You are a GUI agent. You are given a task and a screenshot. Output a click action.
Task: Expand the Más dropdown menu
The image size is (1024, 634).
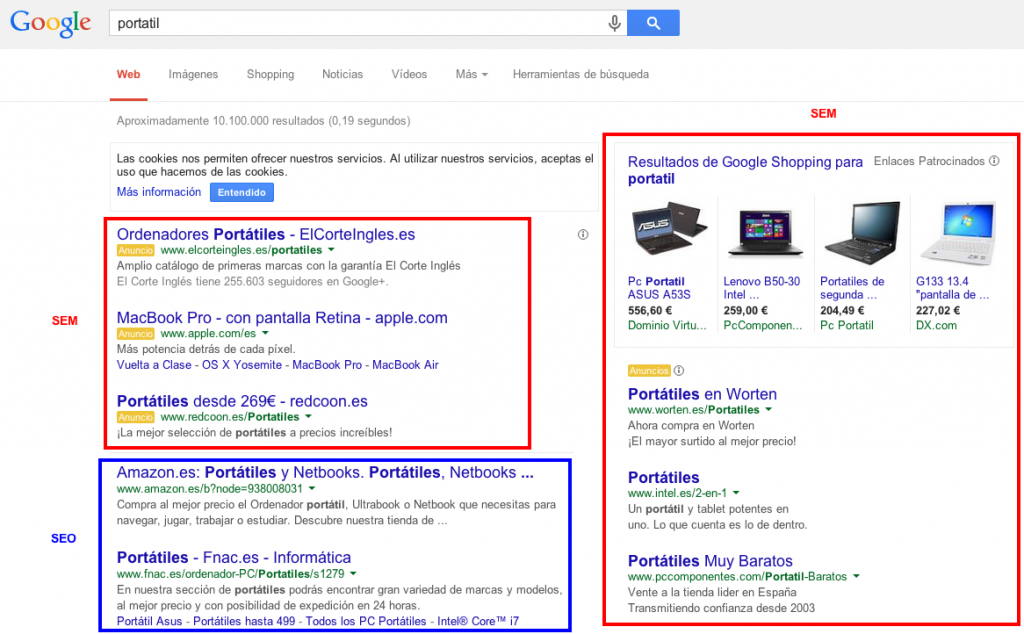[x=472, y=74]
